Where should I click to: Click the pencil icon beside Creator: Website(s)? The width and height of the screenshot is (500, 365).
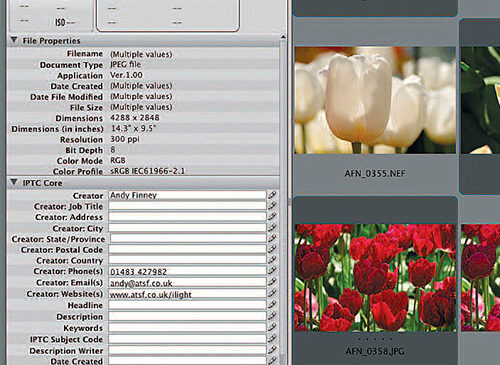(272, 293)
